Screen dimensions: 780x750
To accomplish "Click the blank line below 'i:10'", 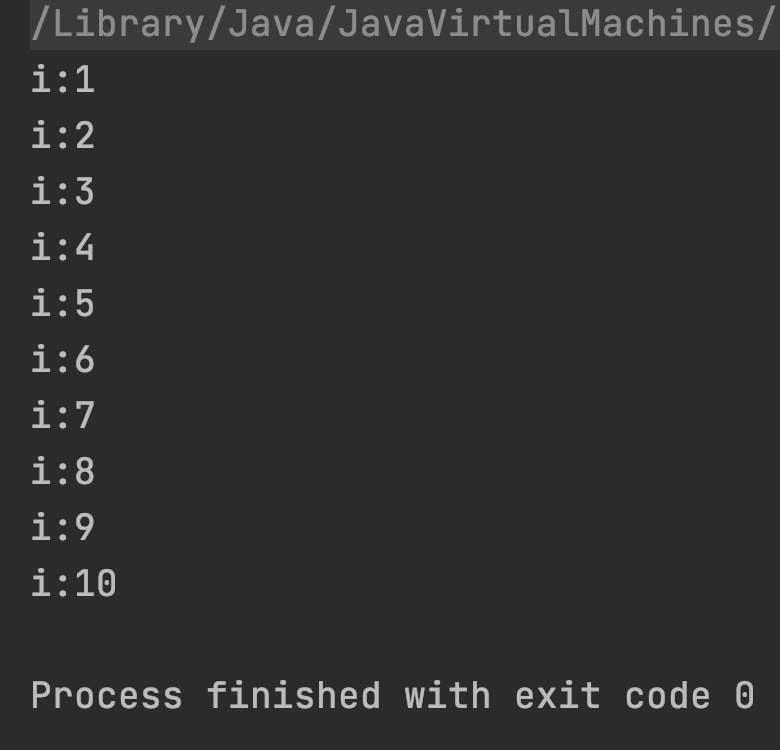I will click(x=404, y=639).
